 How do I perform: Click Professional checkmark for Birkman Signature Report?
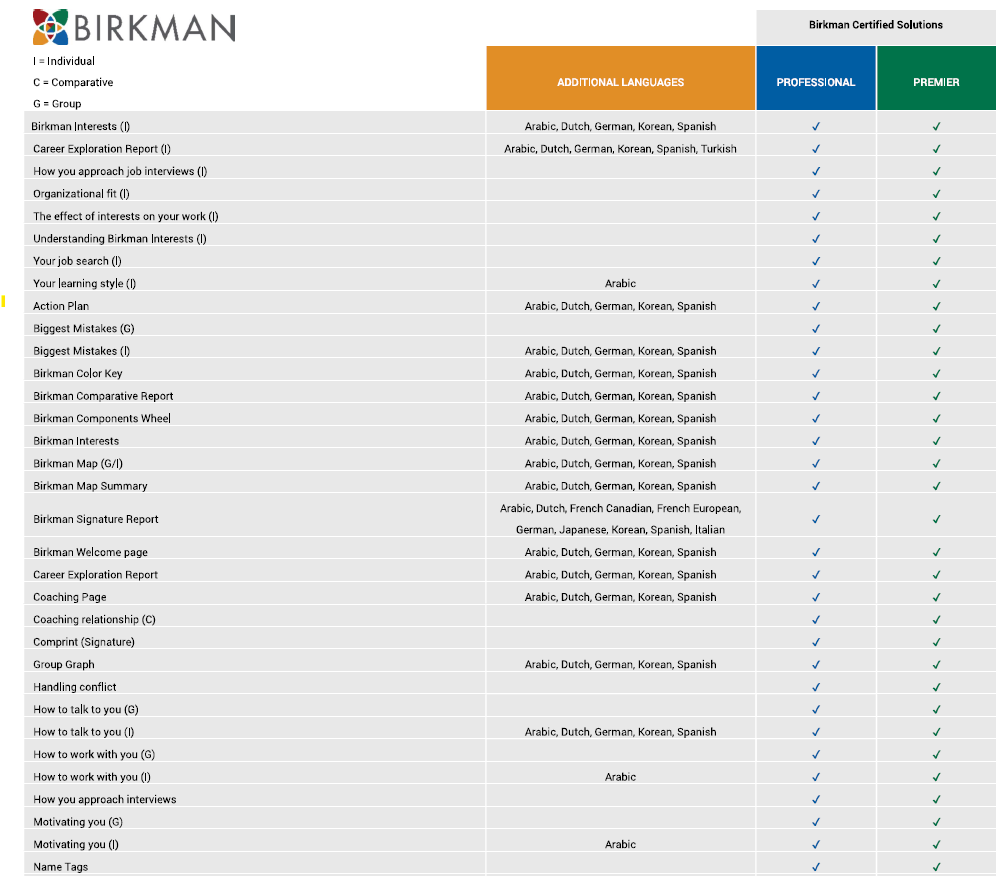[x=816, y=519]
